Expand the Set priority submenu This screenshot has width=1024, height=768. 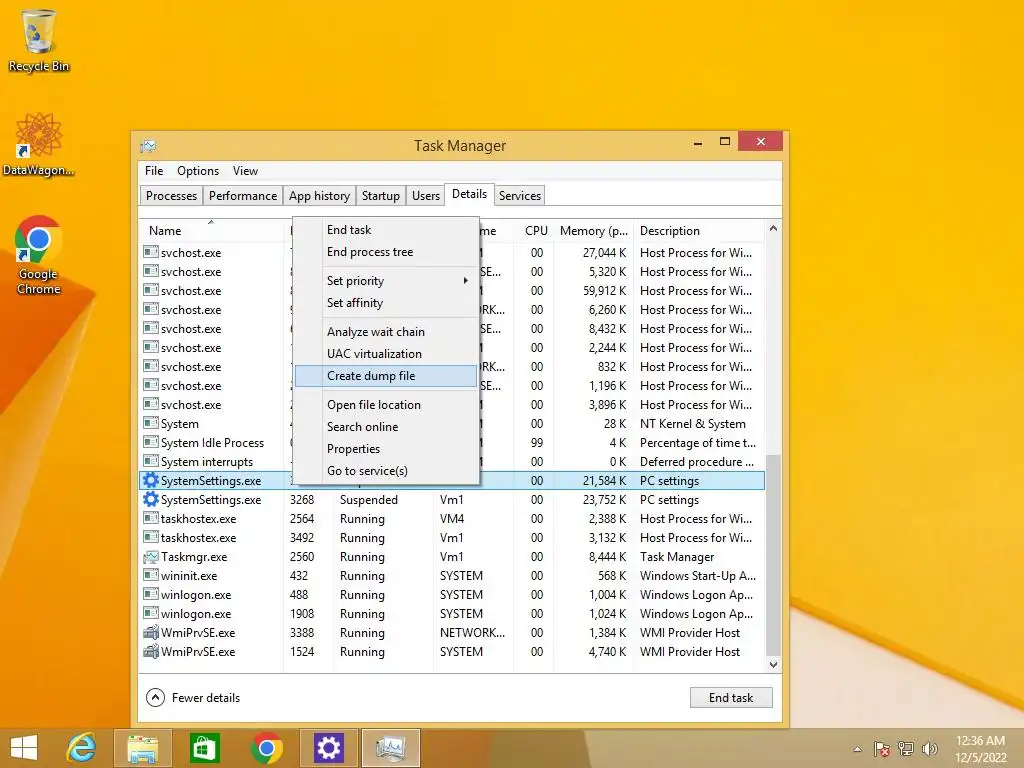point(386,281)
